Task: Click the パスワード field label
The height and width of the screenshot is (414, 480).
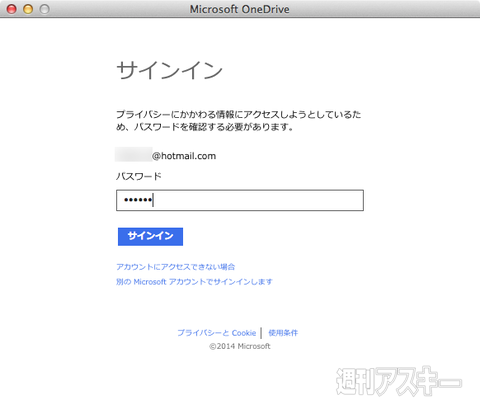Action: point(139,176)
